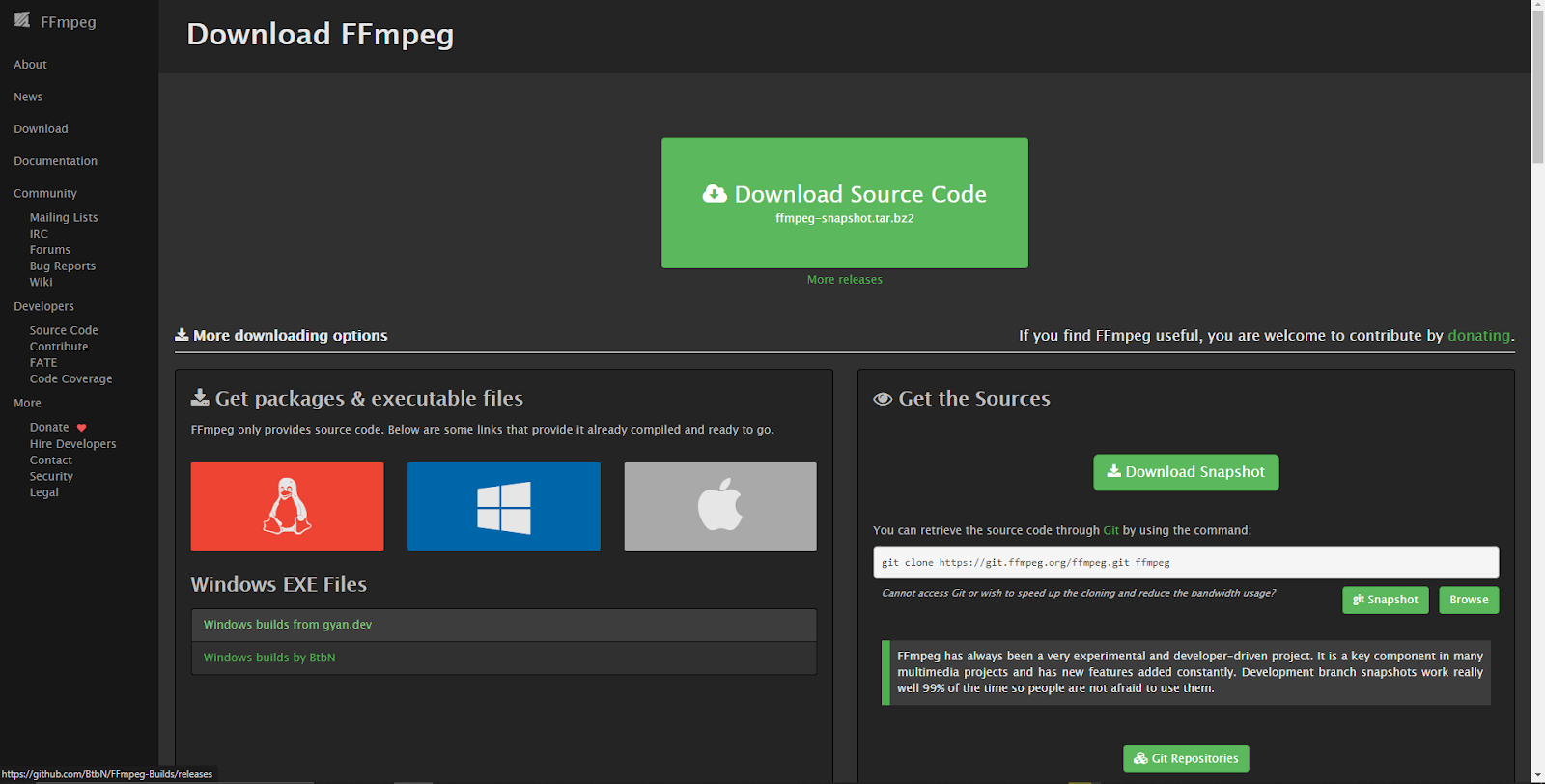Open Bug Reports link

[x=63, y=266]
